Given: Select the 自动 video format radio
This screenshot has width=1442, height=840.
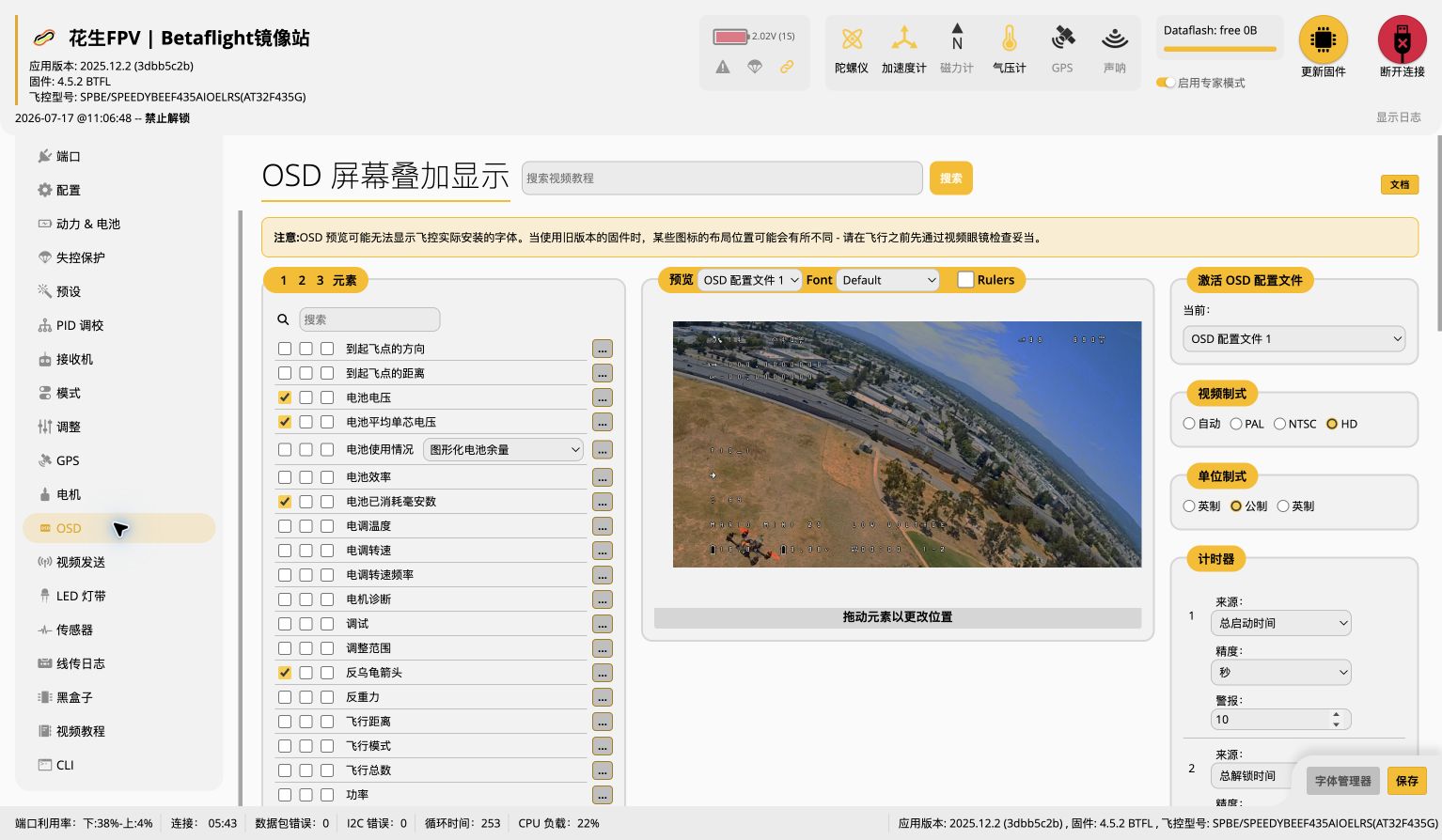Looking at the screenshot, I should click(x=1189, y=424).
